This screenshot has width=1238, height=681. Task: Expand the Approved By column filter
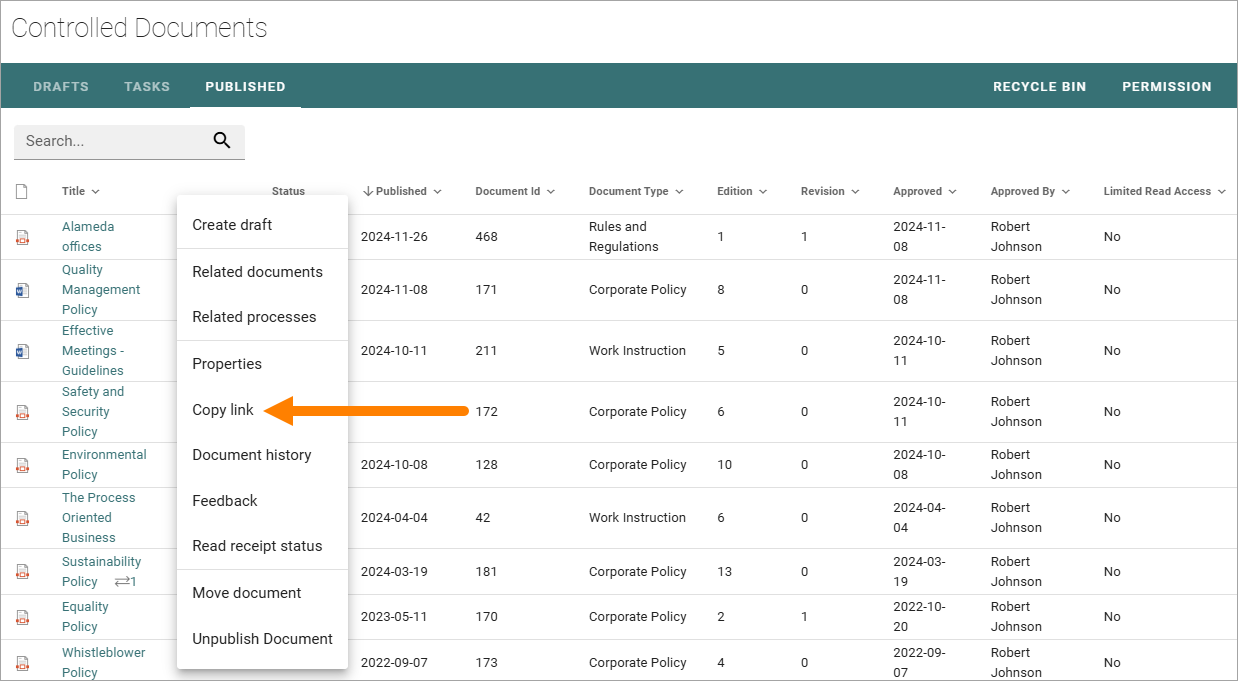(1065, 191)
